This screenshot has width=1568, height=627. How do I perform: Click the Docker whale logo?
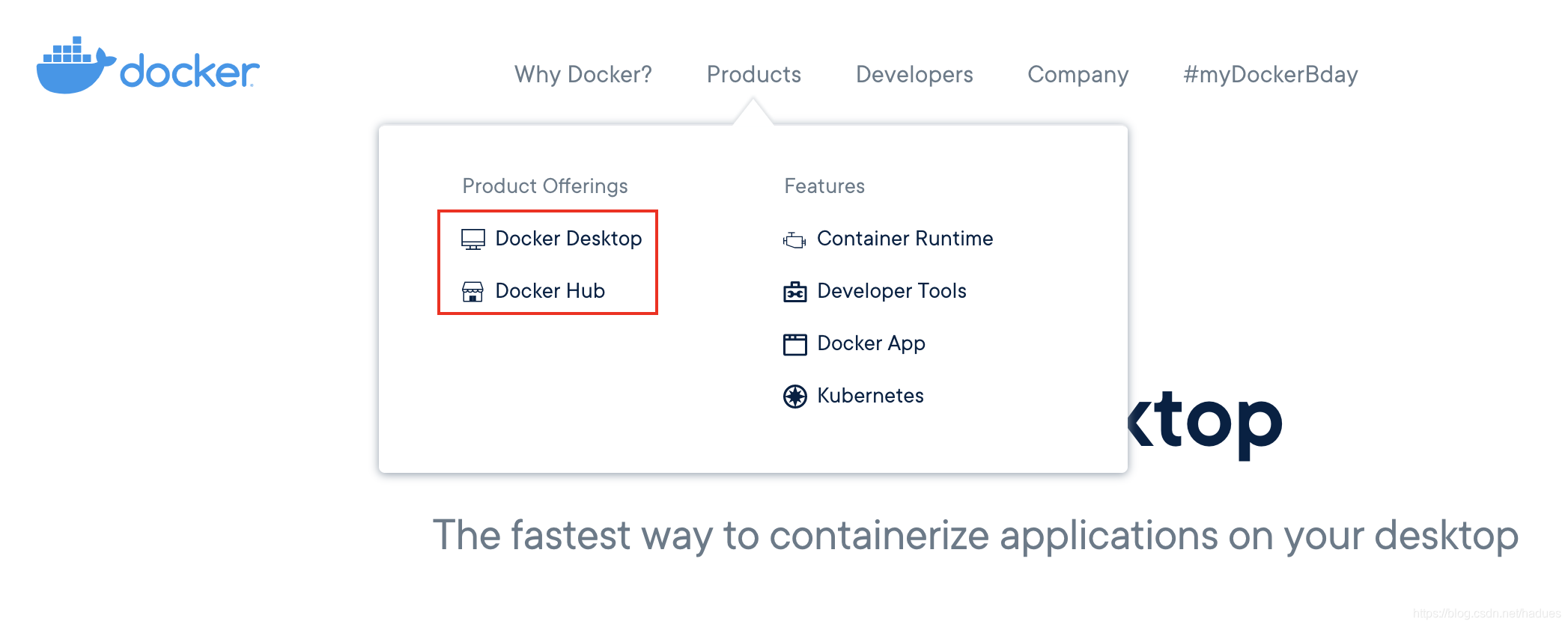(76, 65)
